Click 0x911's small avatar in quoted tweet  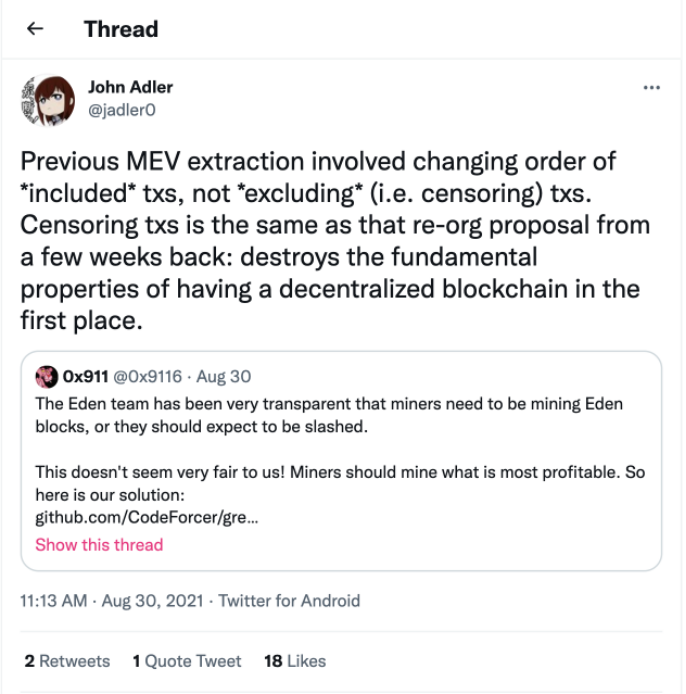47,377
